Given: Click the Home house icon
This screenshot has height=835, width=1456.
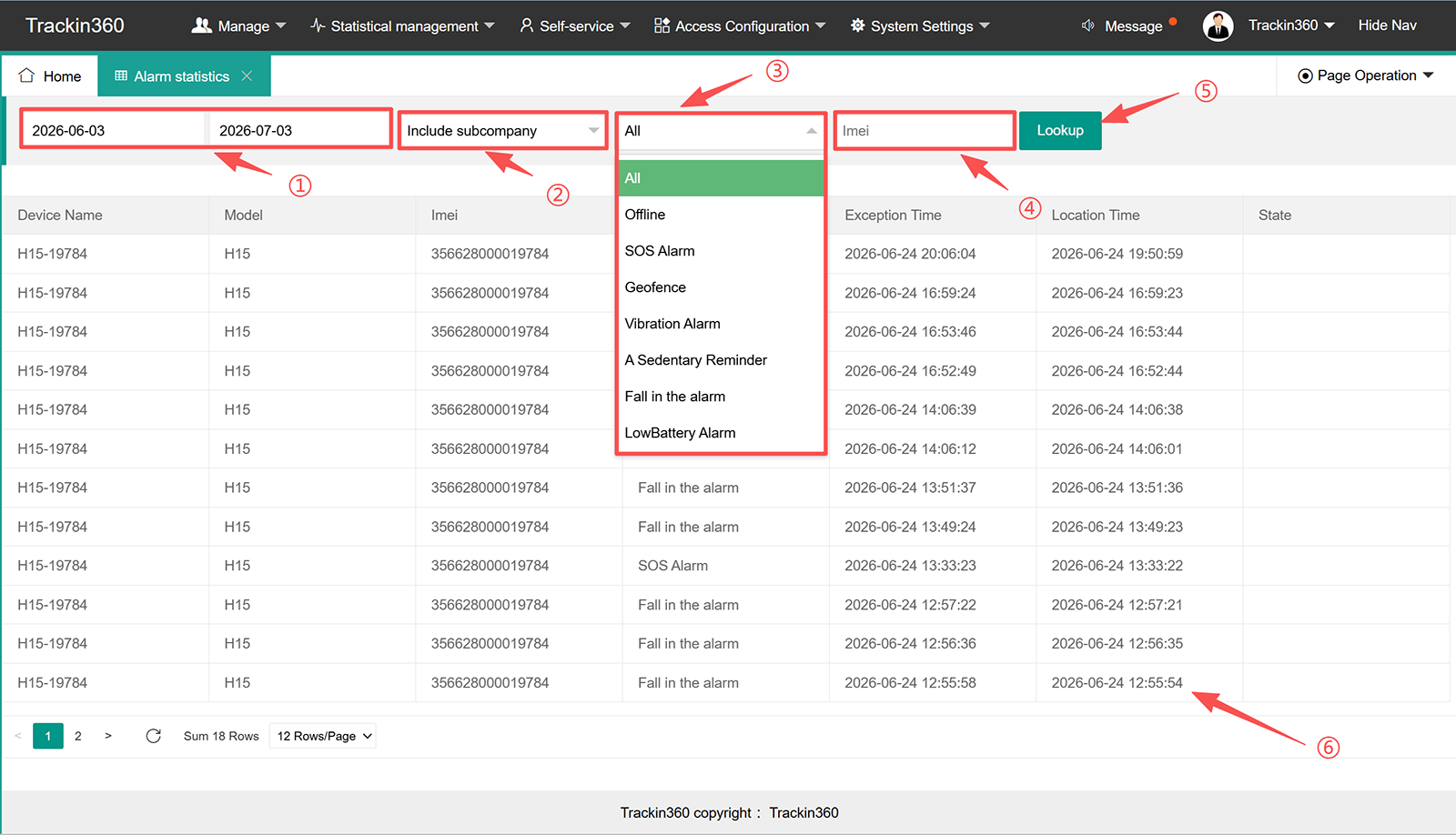Looking at the screenshot, I should coord(26,75).
